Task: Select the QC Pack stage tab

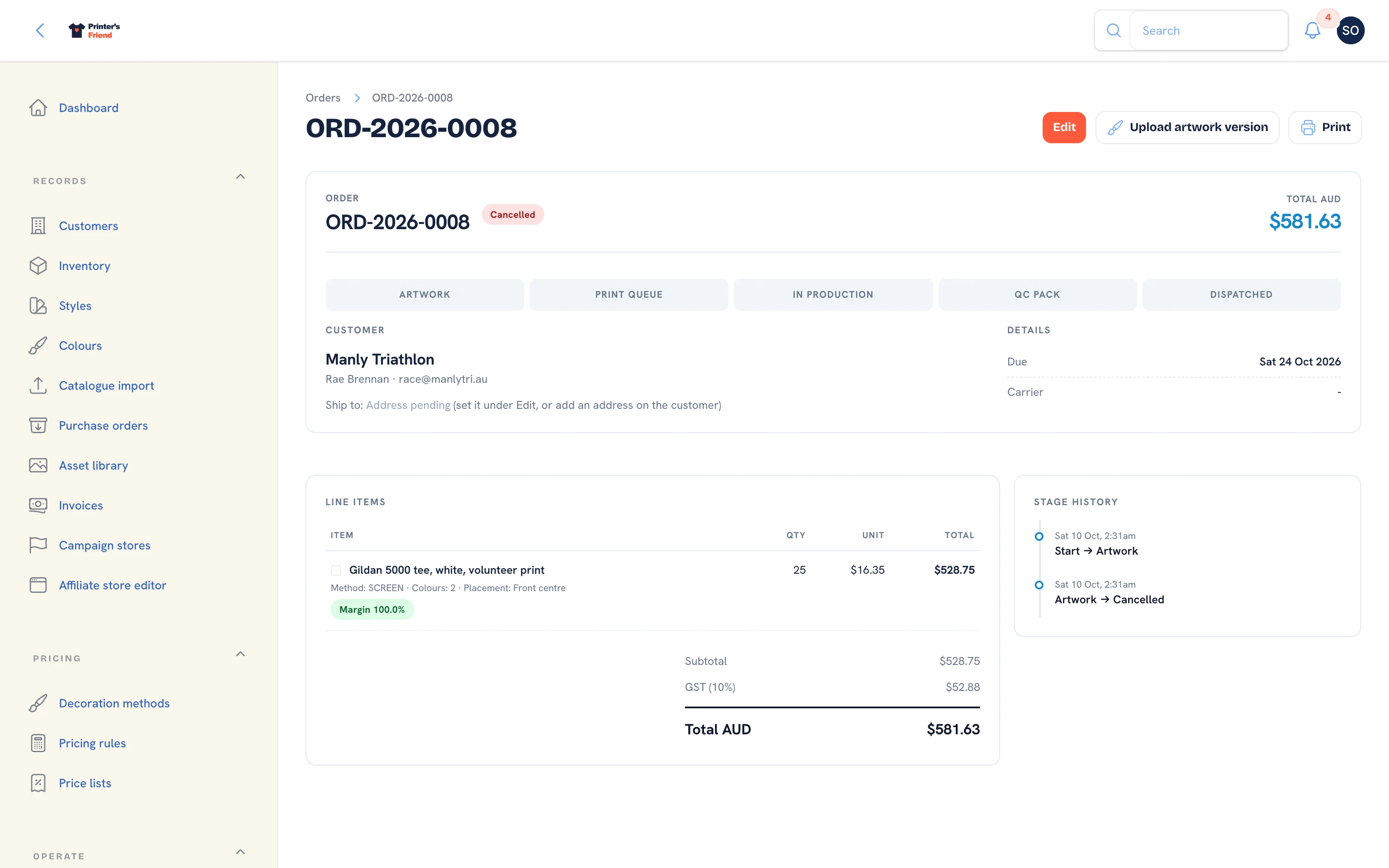Action: (1037, 295)
